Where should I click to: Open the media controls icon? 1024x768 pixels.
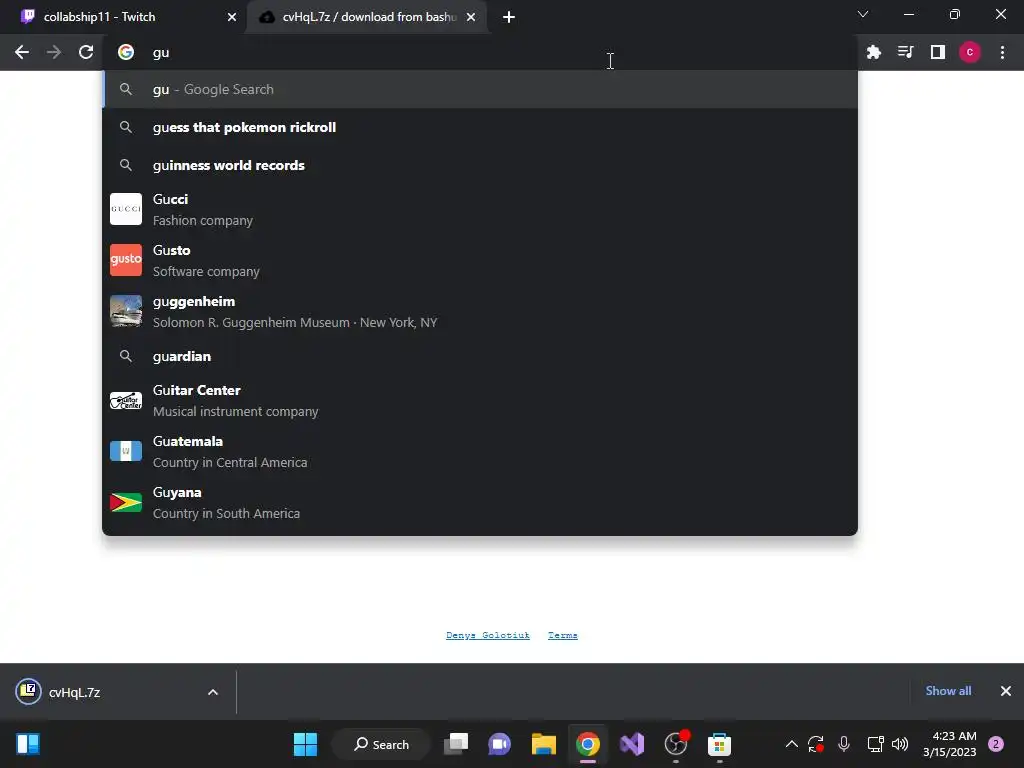click(906, 52)
